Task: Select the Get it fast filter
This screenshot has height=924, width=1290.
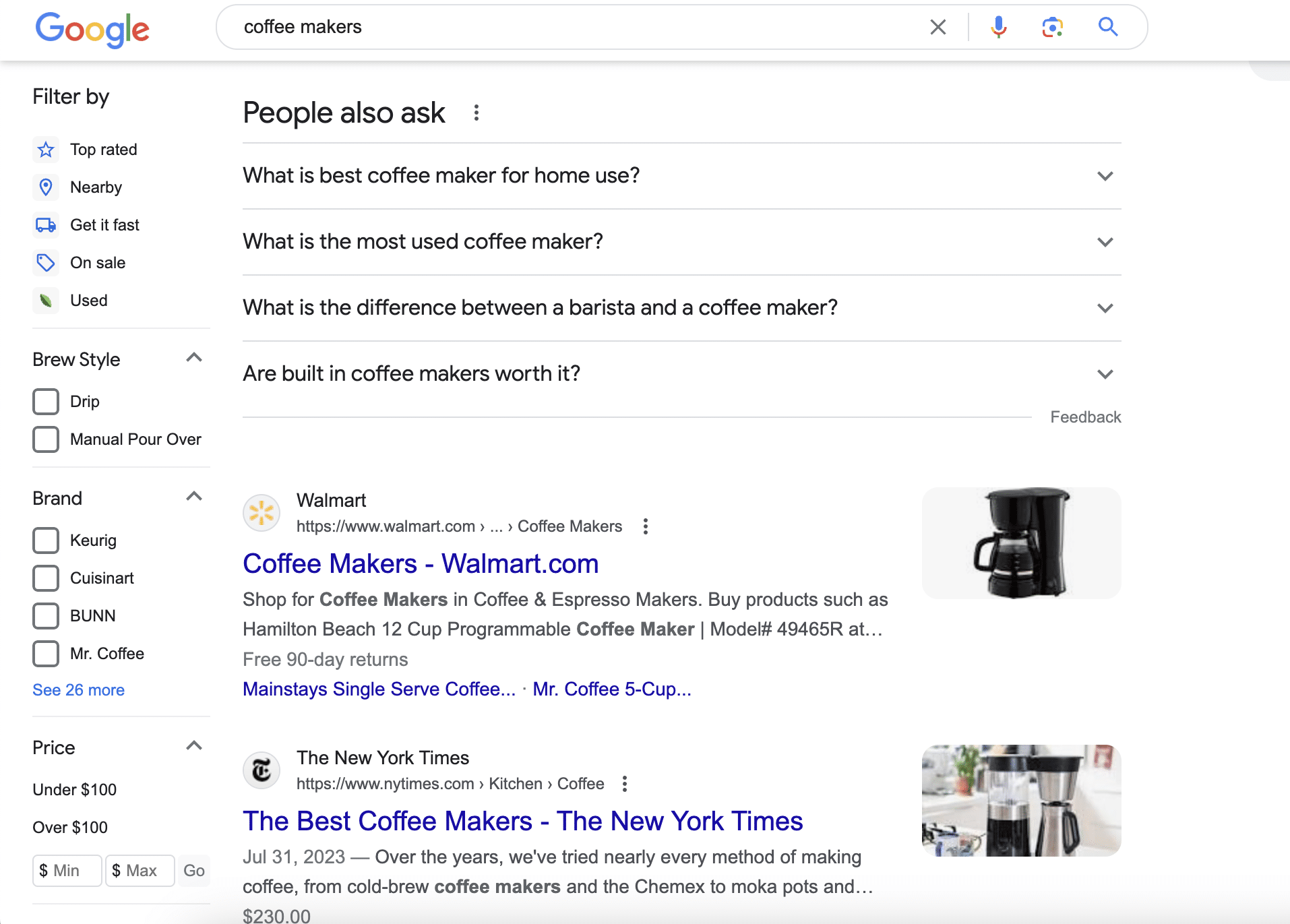Action: click(x=104, y=225)
